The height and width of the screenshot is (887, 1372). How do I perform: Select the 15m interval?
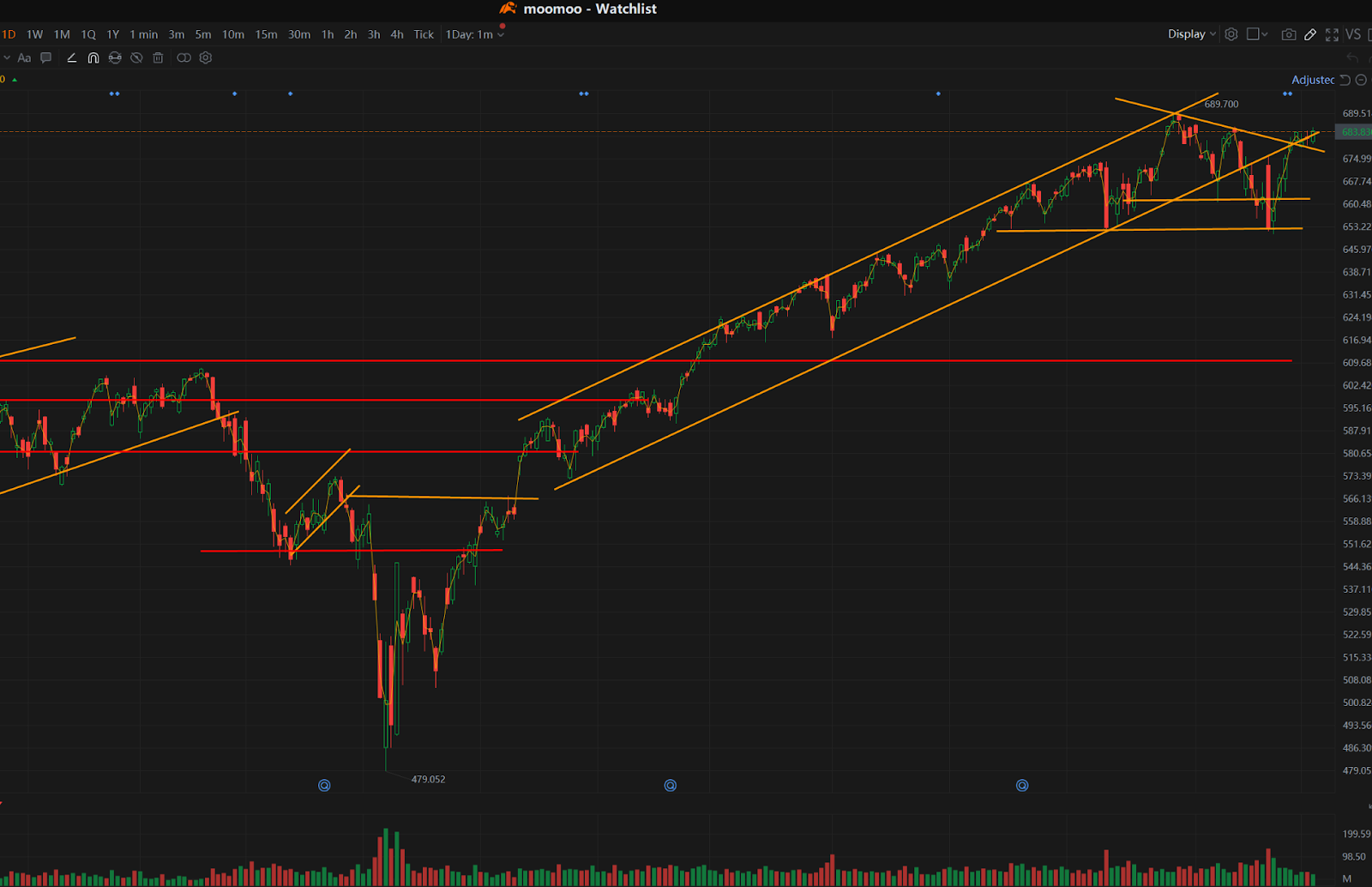click(267, 34)
